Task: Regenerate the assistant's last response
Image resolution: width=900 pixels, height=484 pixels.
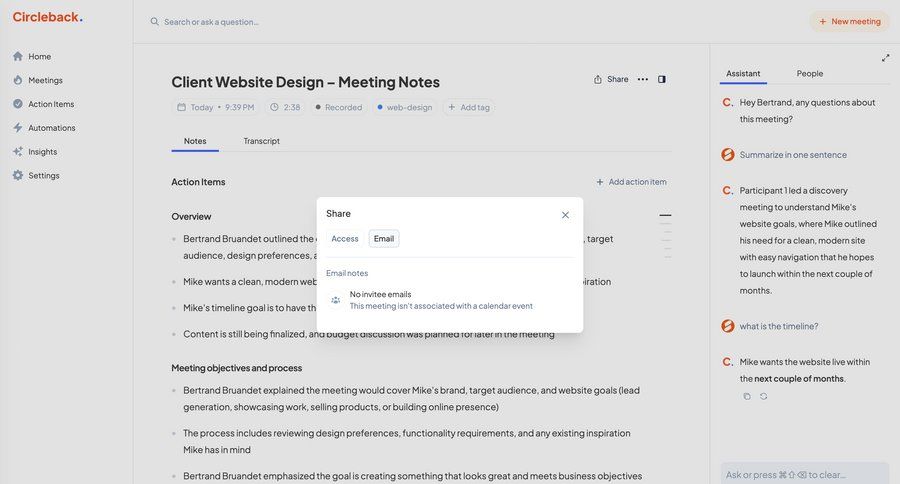Action: click(x=764, y=397)
